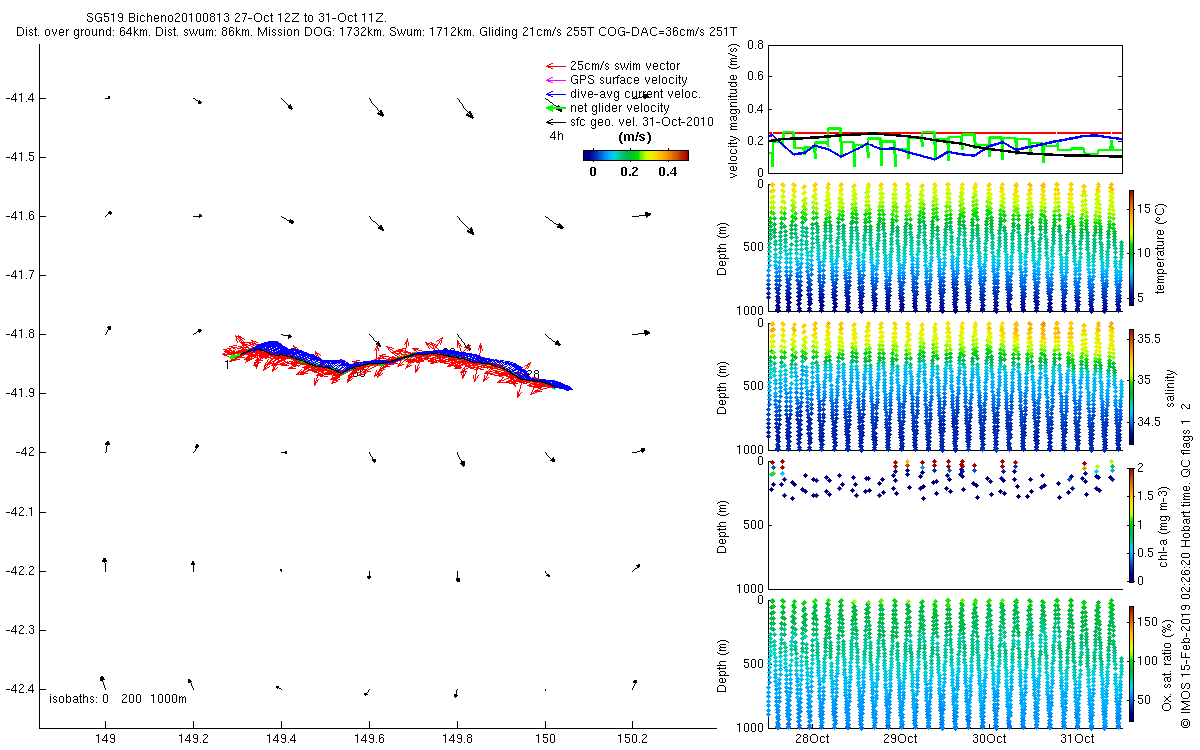
Task: Click latitude tick '-41.4' on map axis
Action: pos(19,98)
